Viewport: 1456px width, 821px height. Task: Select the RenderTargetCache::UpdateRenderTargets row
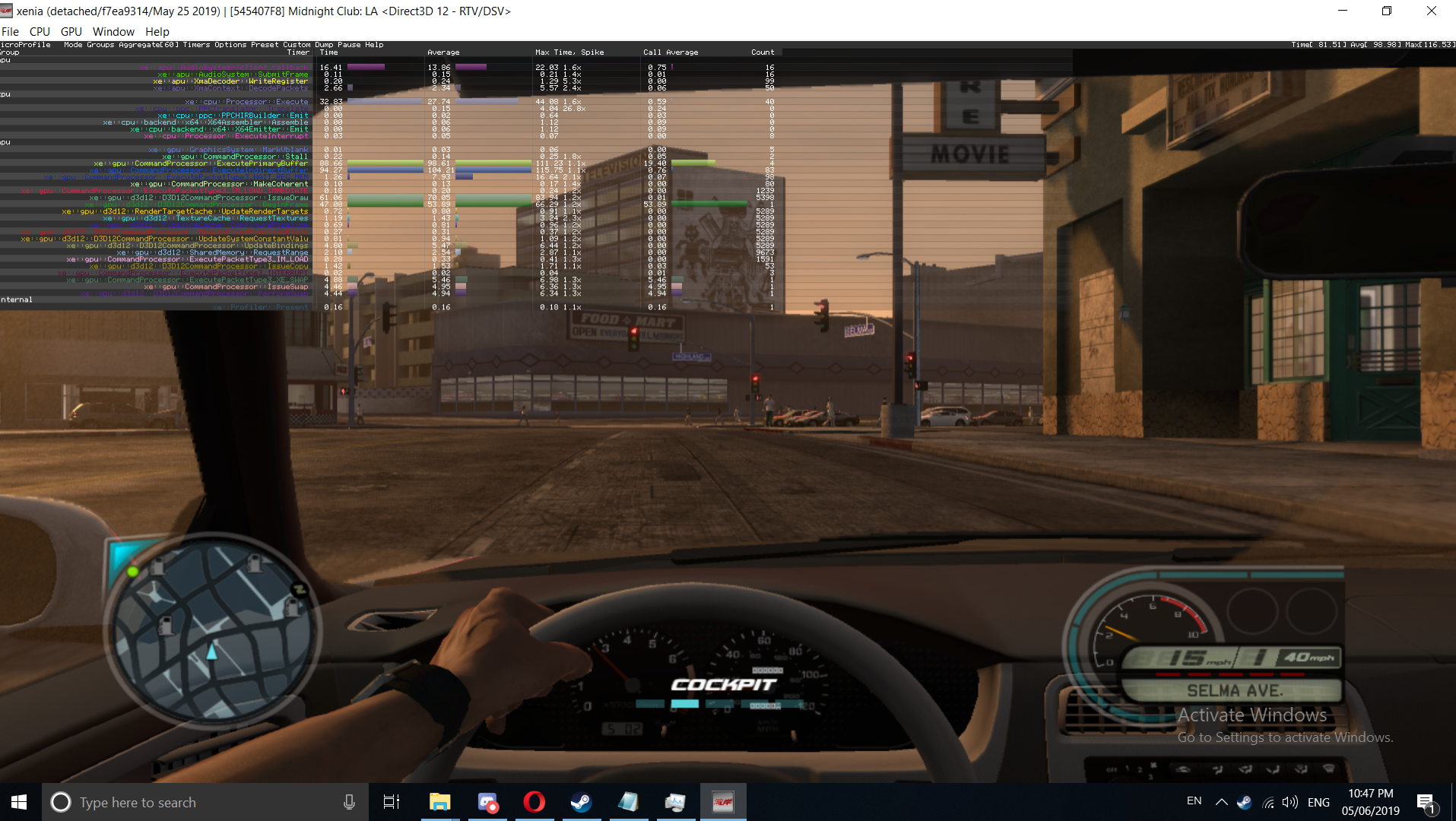coord(185,211)
